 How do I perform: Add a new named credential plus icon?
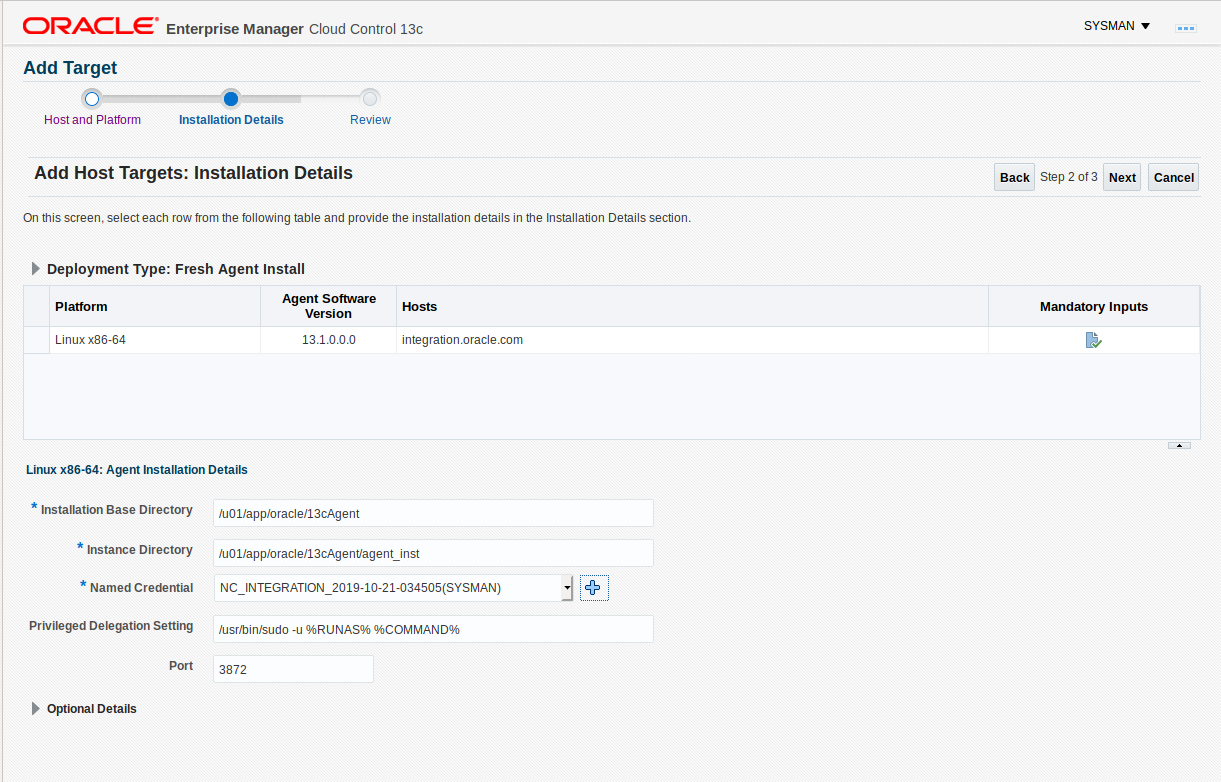[x=594, y=588]
